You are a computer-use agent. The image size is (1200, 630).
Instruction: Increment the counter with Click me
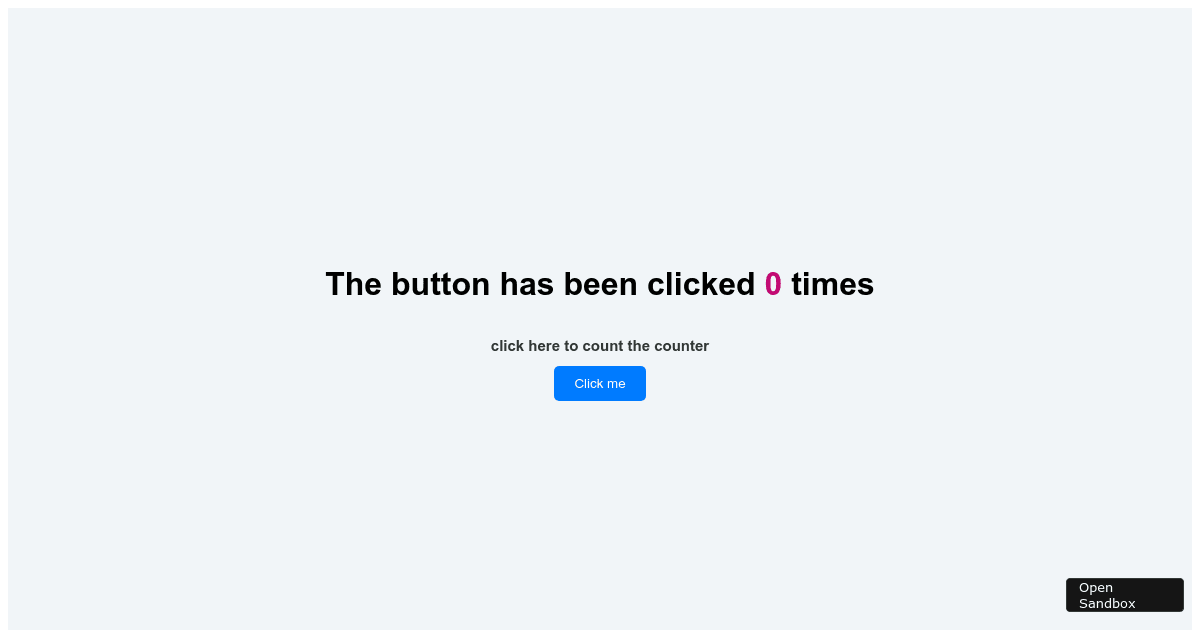(x=600, y=383)
